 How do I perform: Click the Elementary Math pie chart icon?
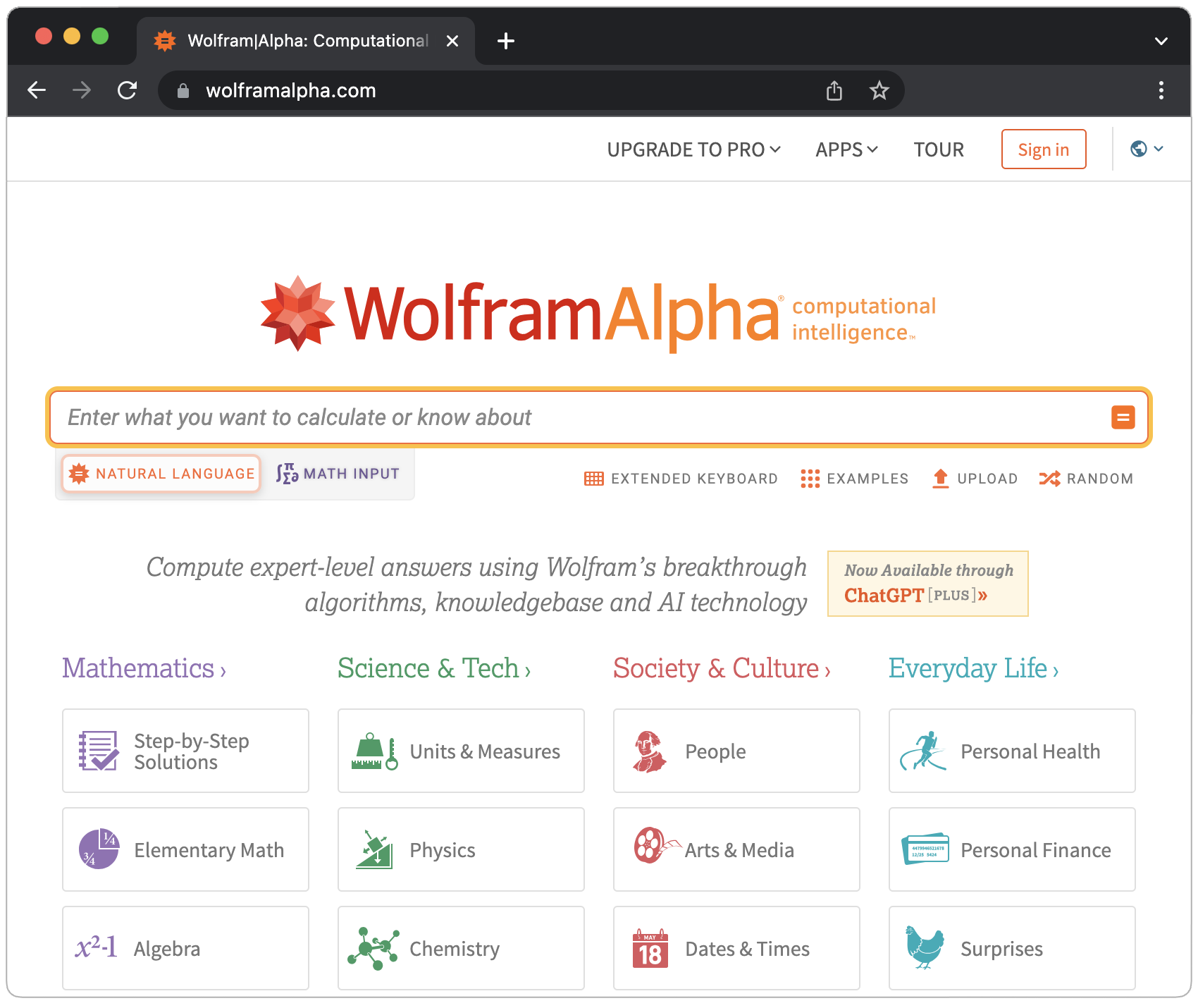pyautogui.click(x=99, y=849)
